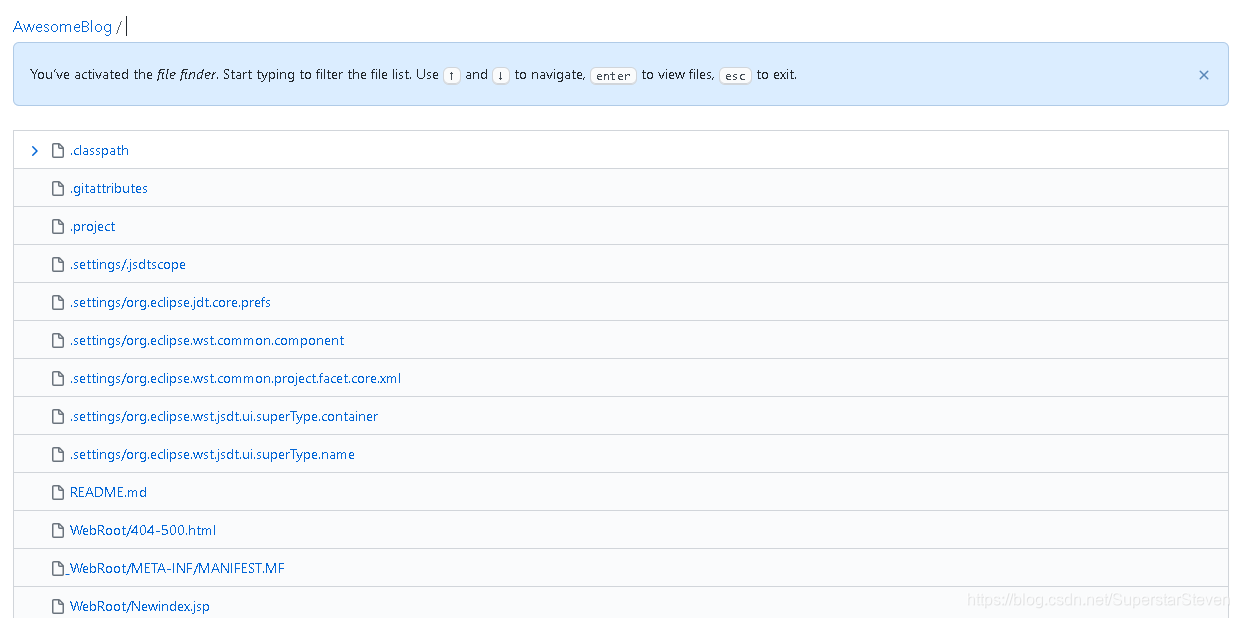The image size is (1239, 618).
Task: Click the file icon next to WebRoot/404-500.html
Action: (58, 531)
